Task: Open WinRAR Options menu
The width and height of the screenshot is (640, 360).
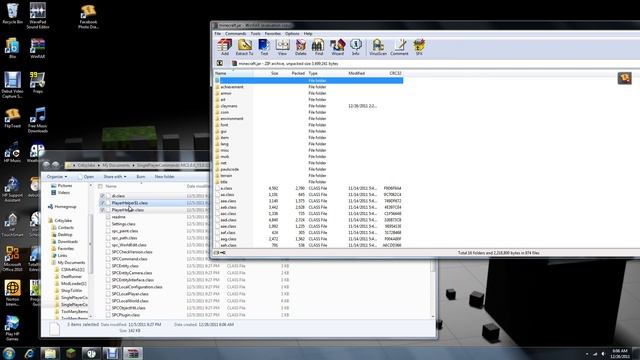Action: (x=292, y=33)
